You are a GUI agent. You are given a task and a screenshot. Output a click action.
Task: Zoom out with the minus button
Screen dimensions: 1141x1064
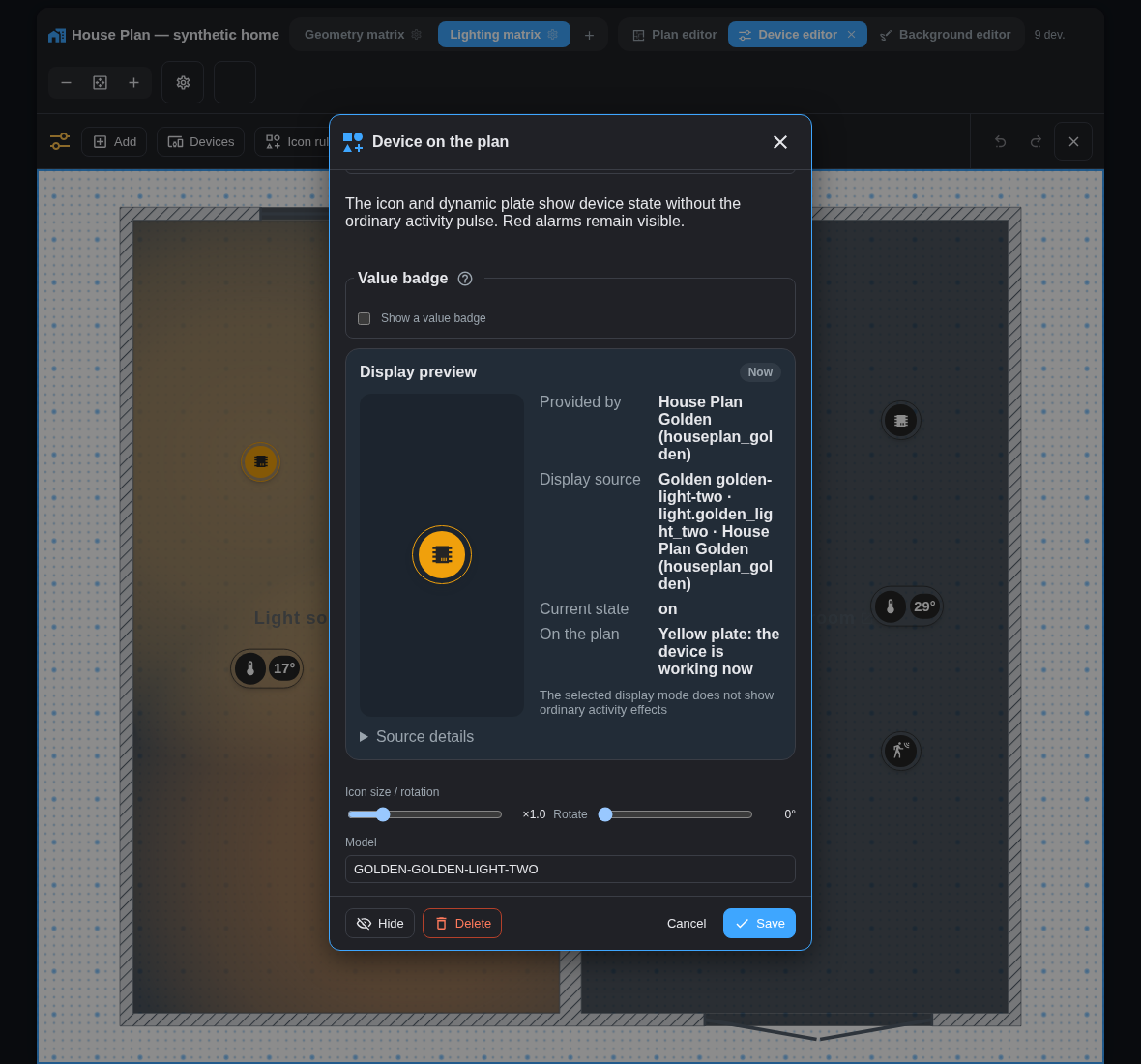coord(66,83)
